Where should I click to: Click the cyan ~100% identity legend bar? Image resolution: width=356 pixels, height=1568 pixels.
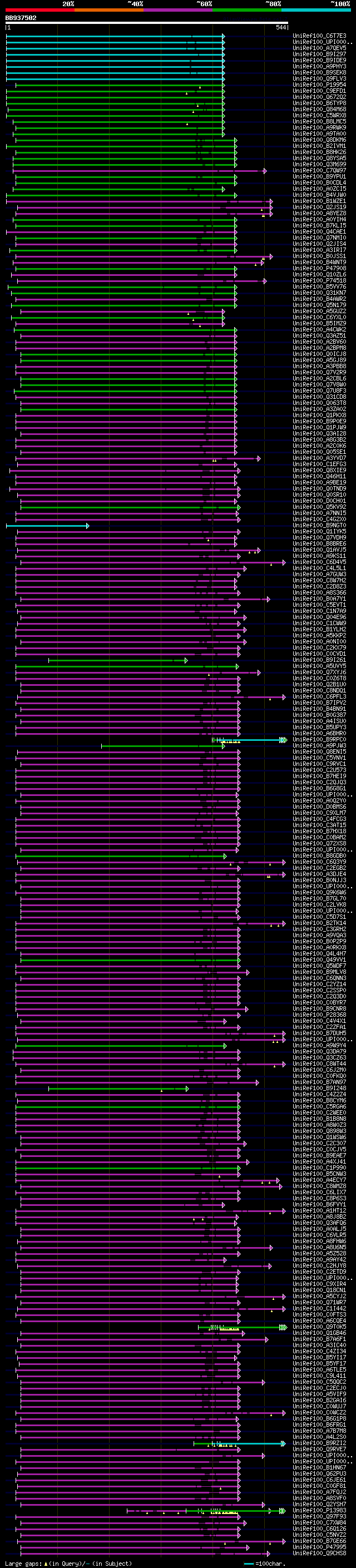[x=316, y=10]
